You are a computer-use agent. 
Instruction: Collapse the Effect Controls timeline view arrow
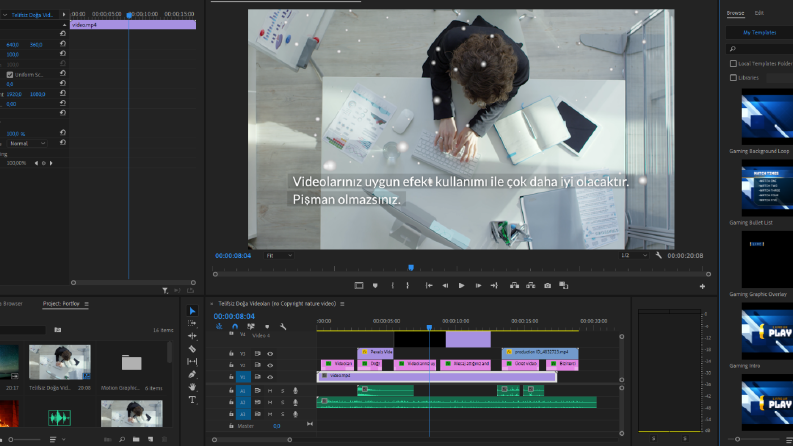[x=64, y=15]
